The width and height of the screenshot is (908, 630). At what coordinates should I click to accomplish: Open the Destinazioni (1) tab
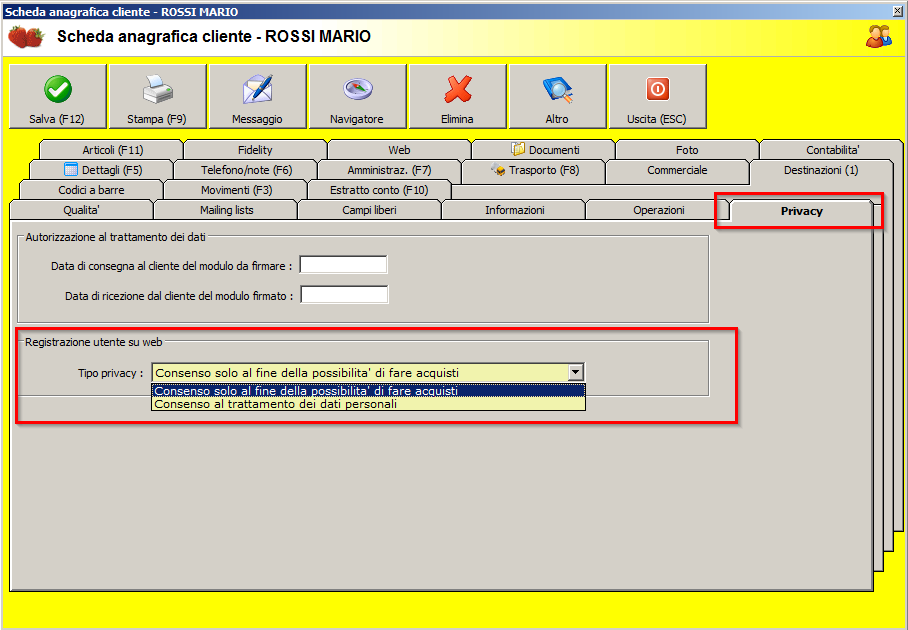(x=821, y=170)
